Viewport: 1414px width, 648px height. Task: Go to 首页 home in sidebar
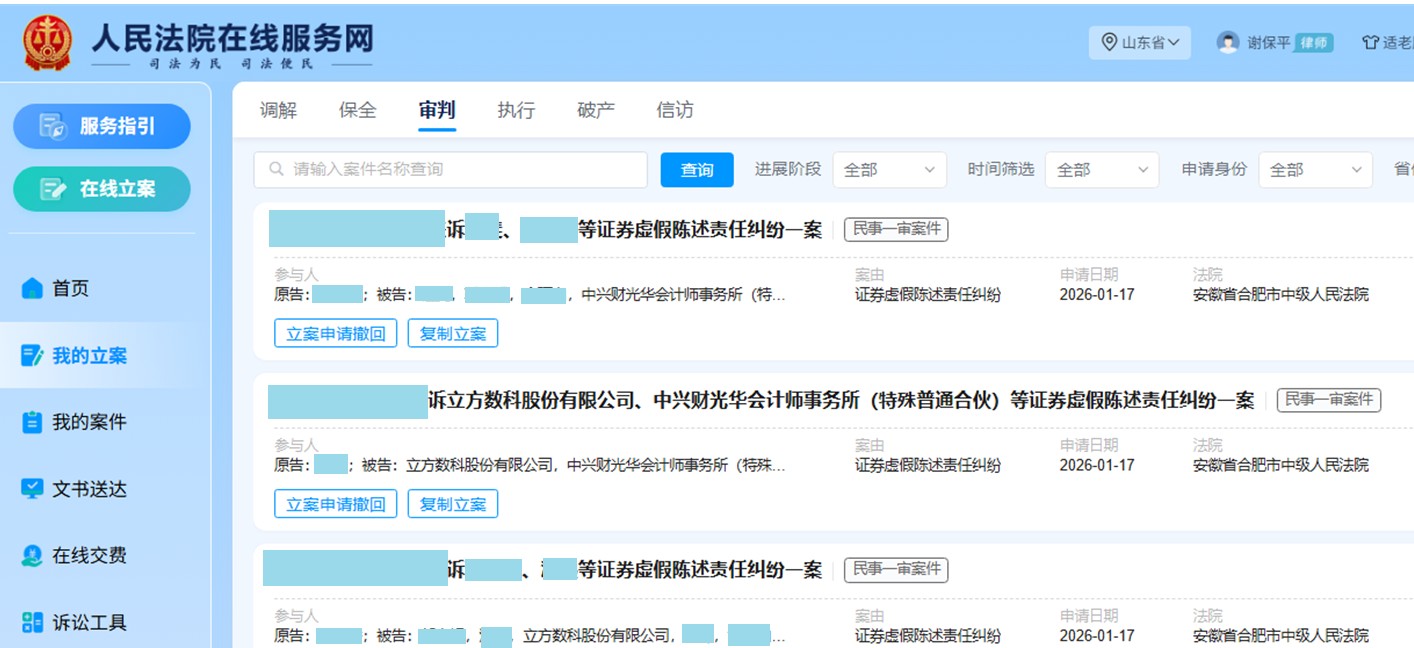pos(70,288)
